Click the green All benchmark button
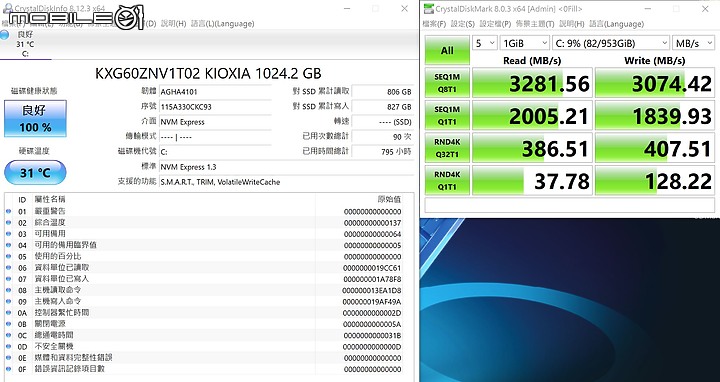 pos(447,51)
